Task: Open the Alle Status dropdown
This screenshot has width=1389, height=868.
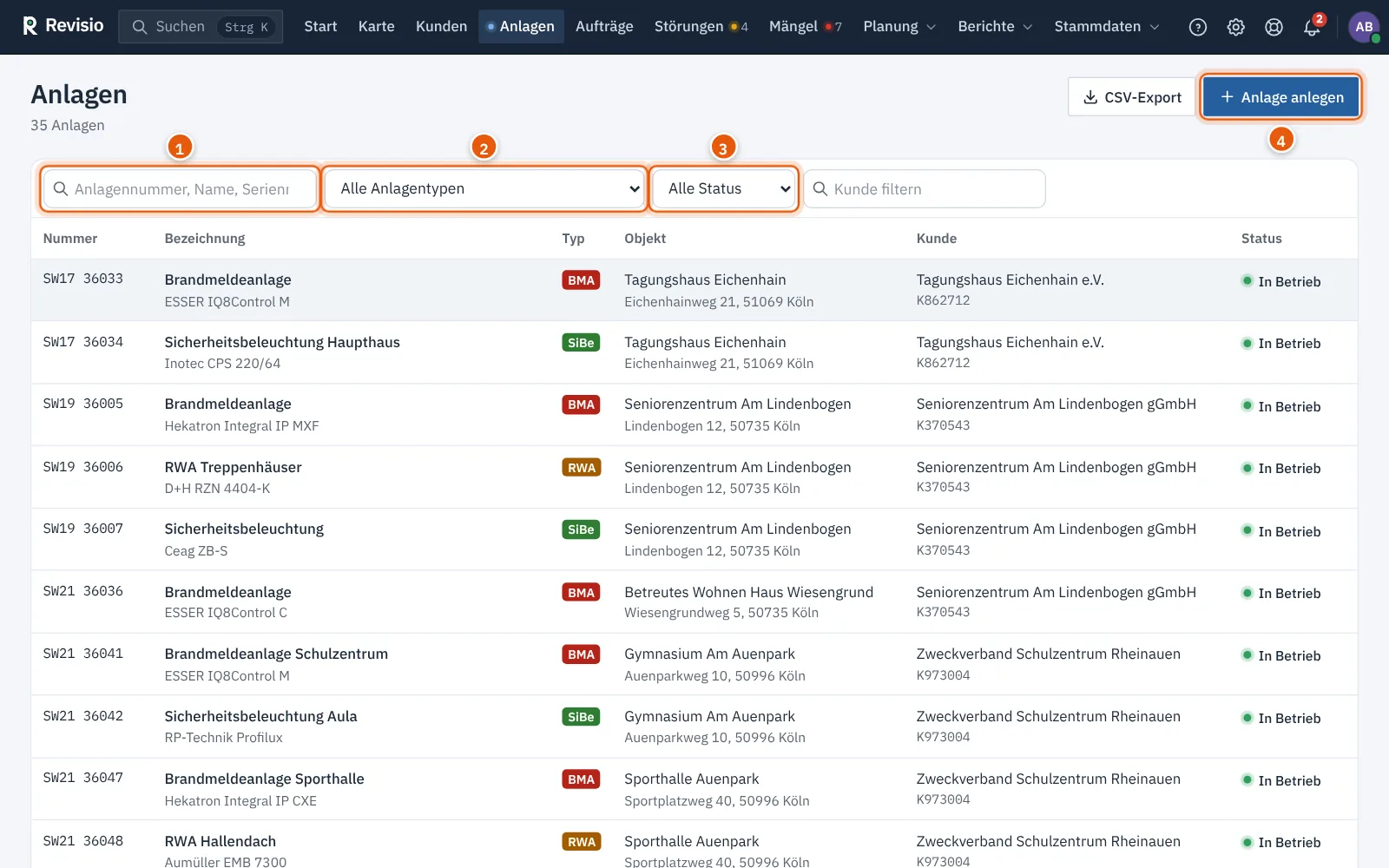Action: [x=724, y=188]
